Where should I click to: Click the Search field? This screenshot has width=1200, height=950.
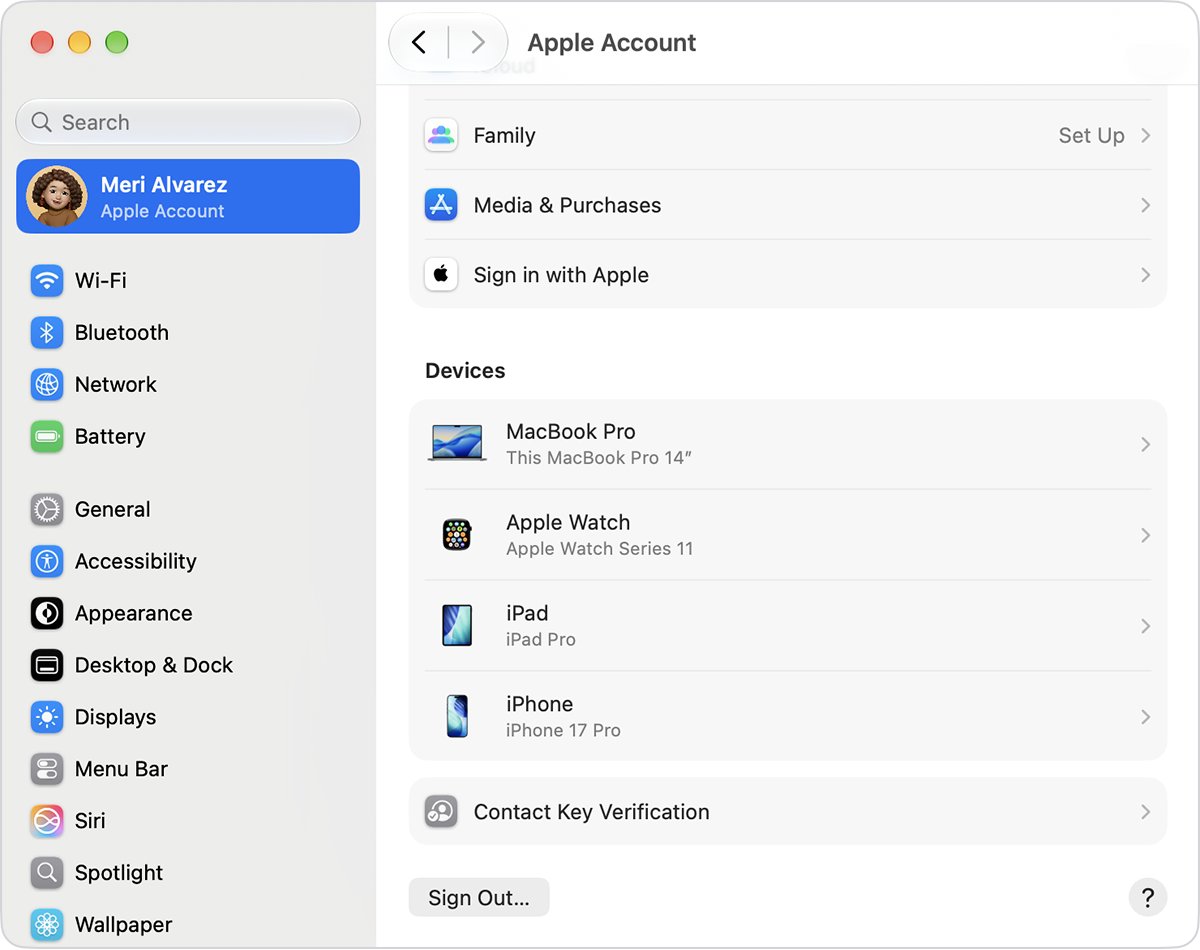pos(188,122)
